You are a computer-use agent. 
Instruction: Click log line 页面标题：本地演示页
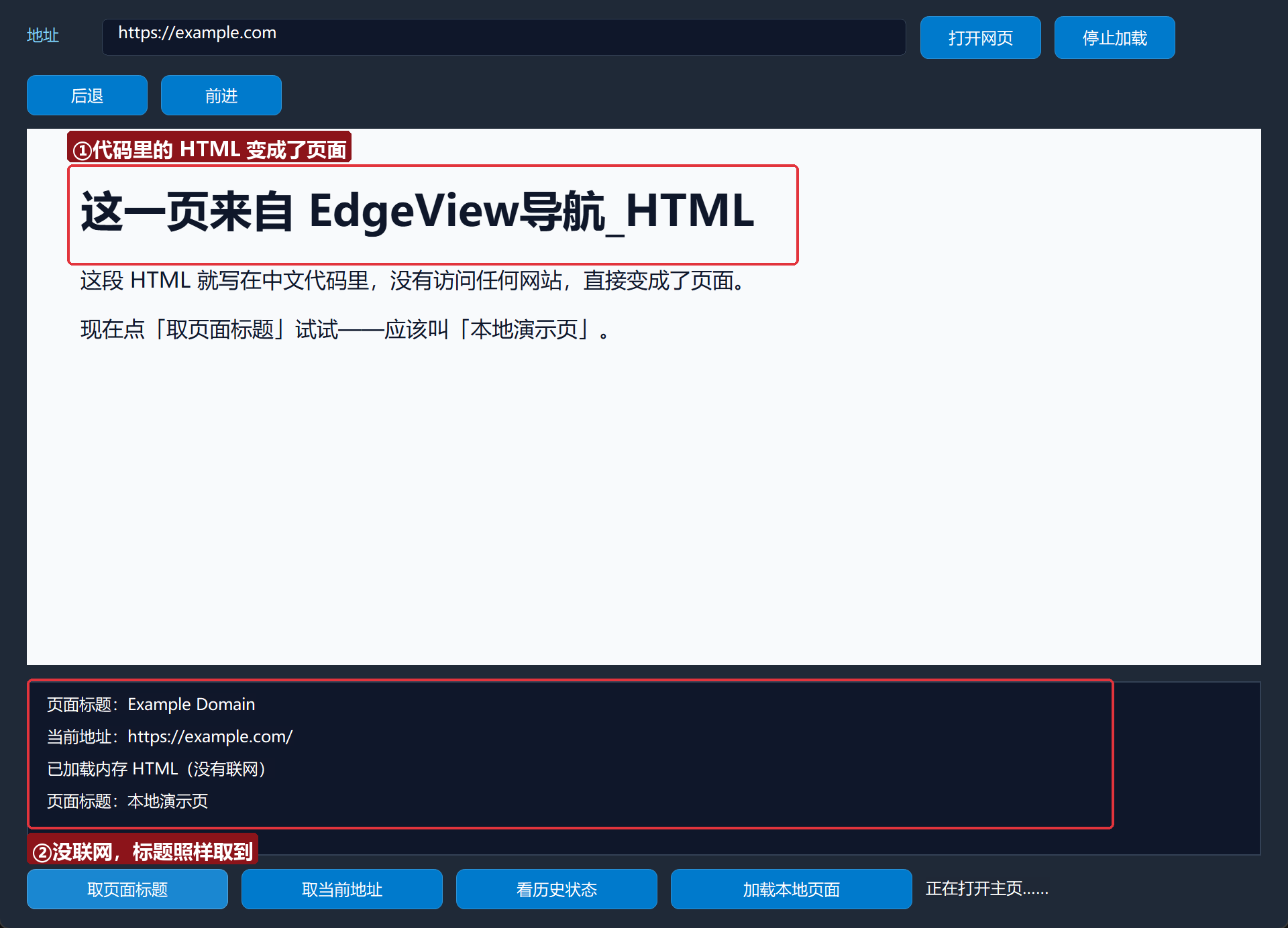[x=127, y=801]
